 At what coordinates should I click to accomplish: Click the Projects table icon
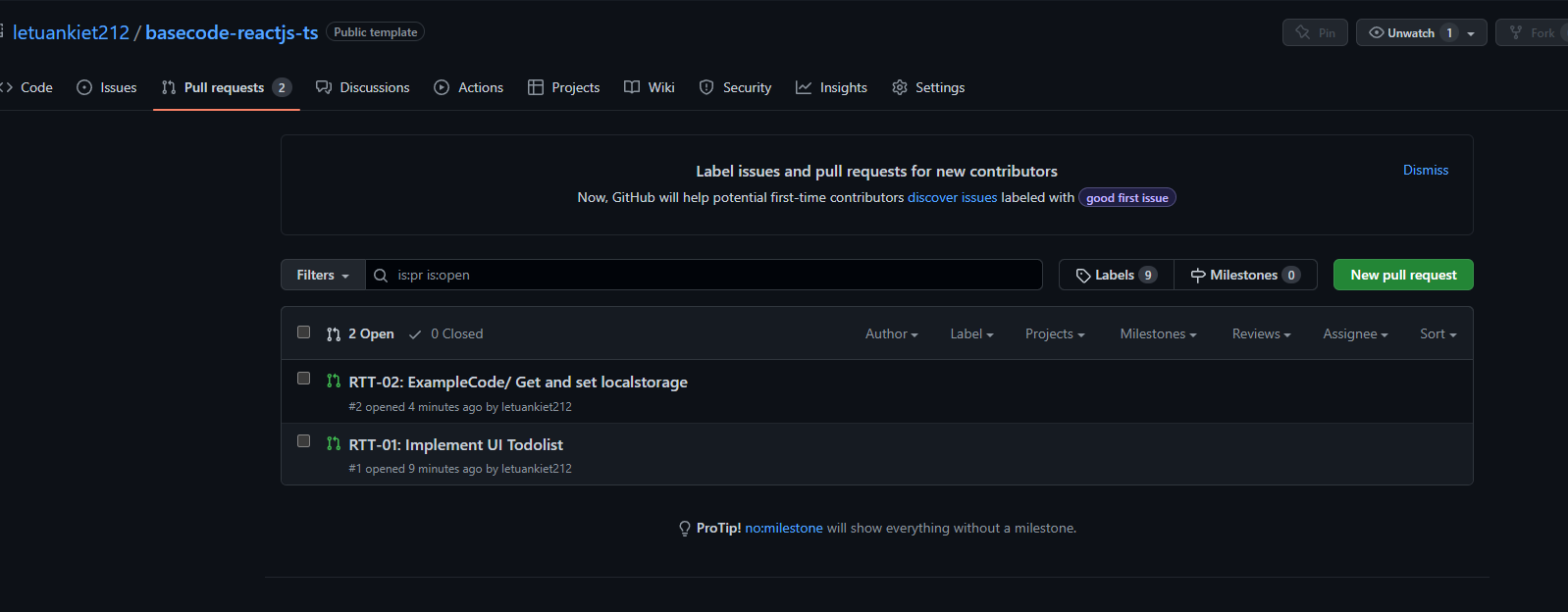pos(536,87)
